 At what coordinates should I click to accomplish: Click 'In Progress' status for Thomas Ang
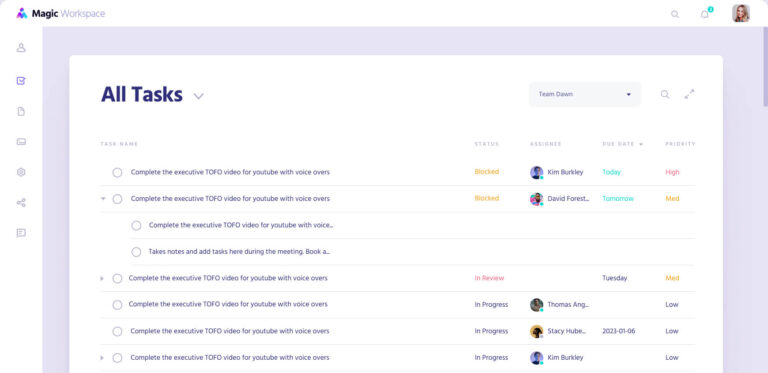pyautogui.click(x=491, y=304)
